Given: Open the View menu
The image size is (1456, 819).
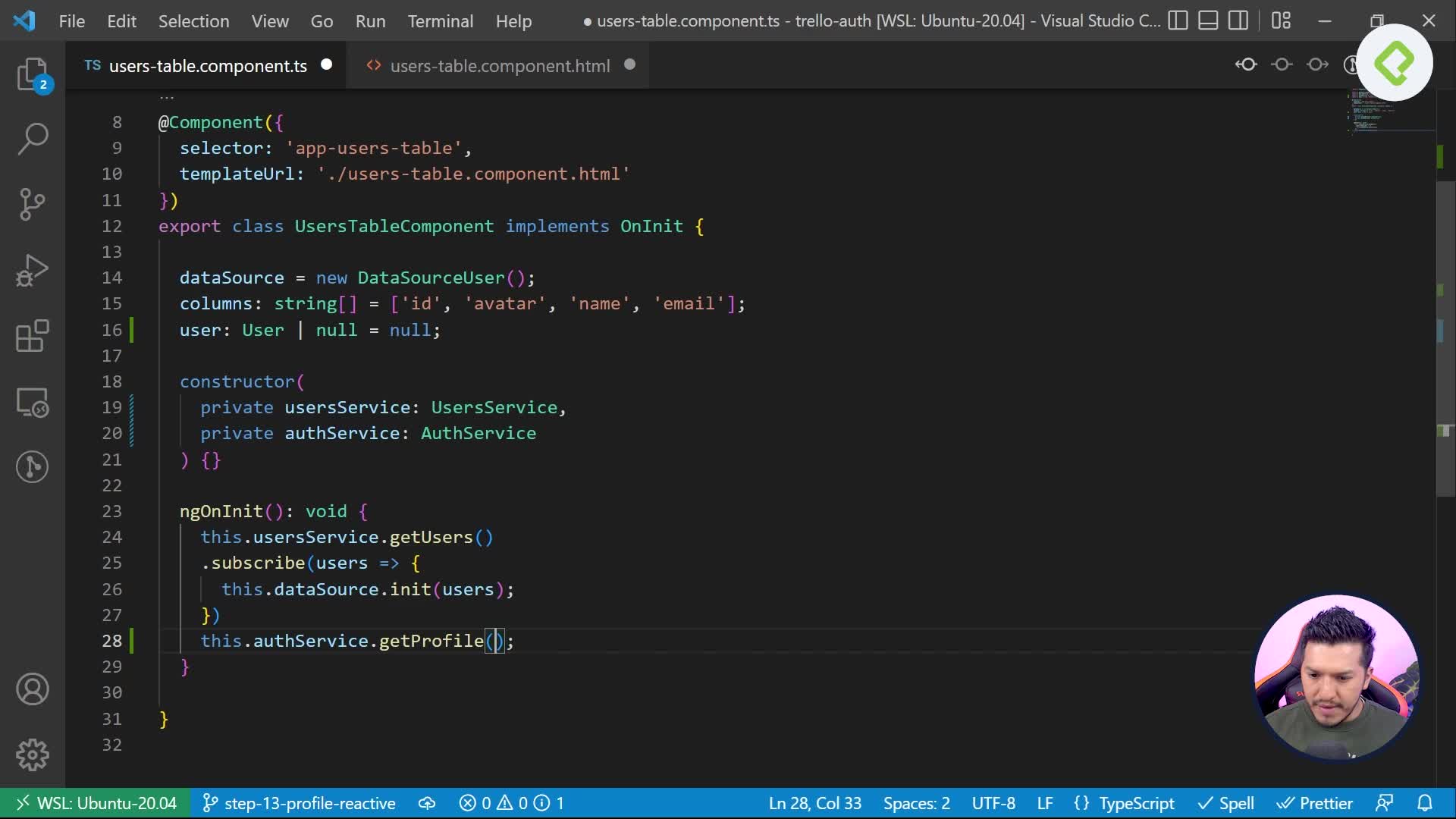Looking at the screenshot, I should 270,21.
